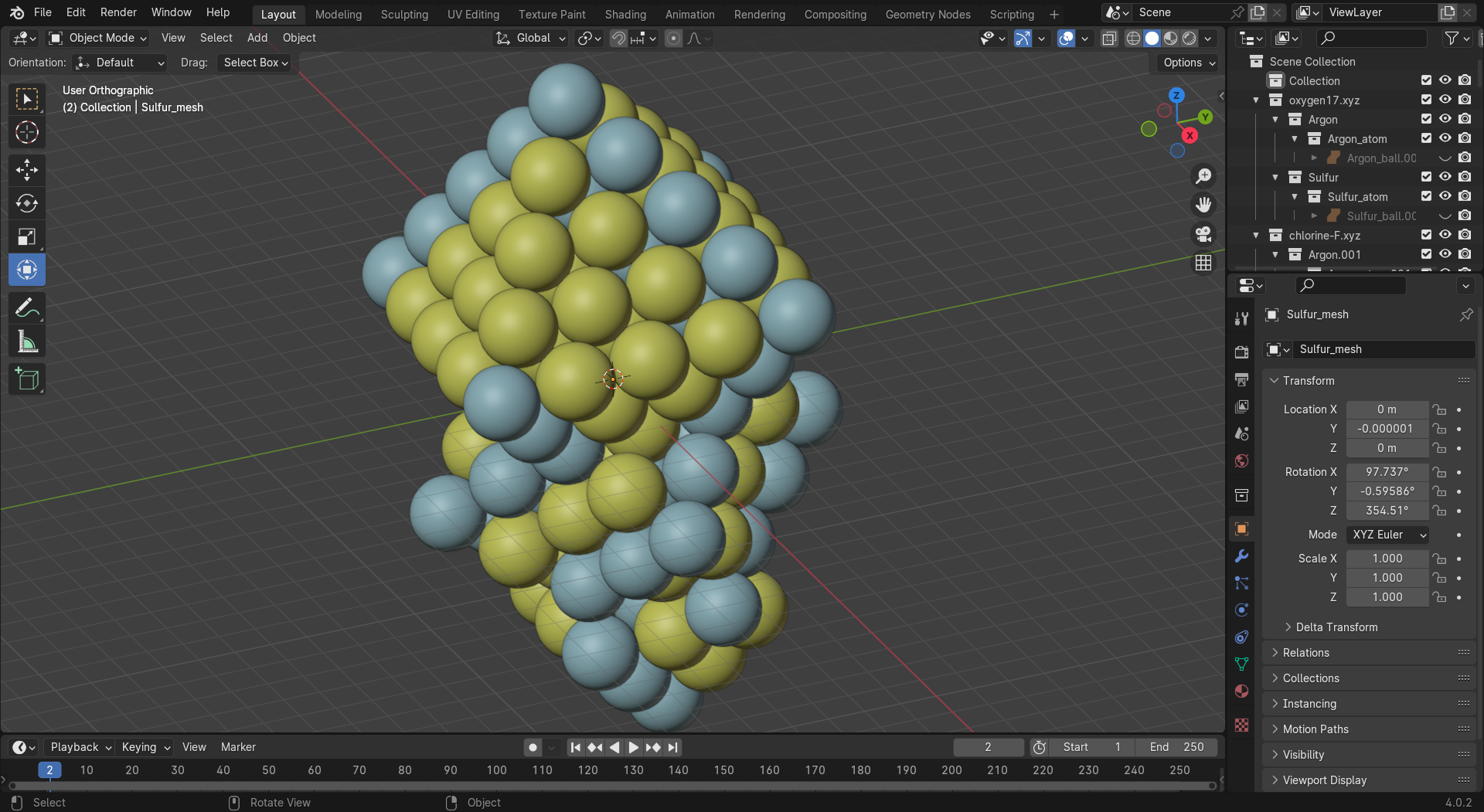Viewport: 1484px width, 812px height.
Task: Toggle X-ray display in viewport header
Action: pos(1109,39)
